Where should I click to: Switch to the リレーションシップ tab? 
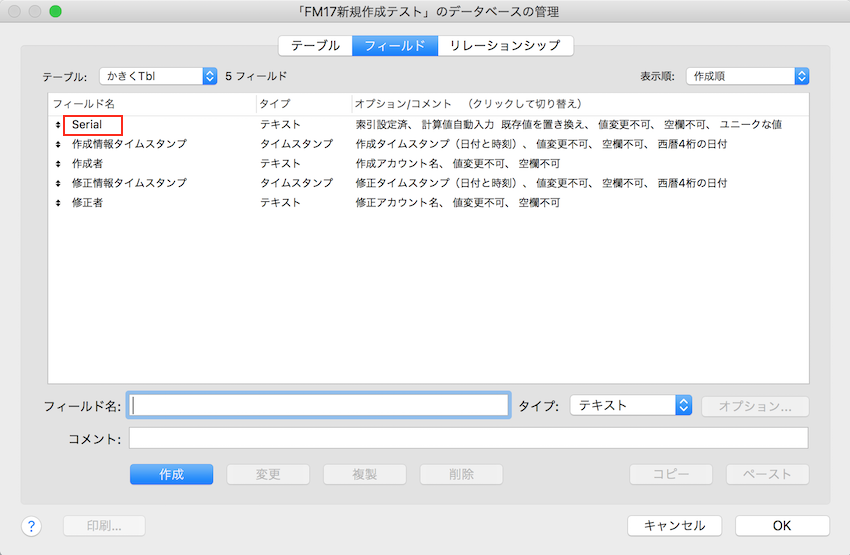[505, 46]
